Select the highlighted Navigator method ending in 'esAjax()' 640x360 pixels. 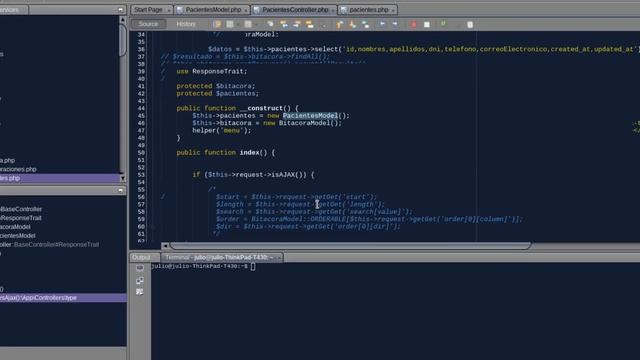pos(63,298)
